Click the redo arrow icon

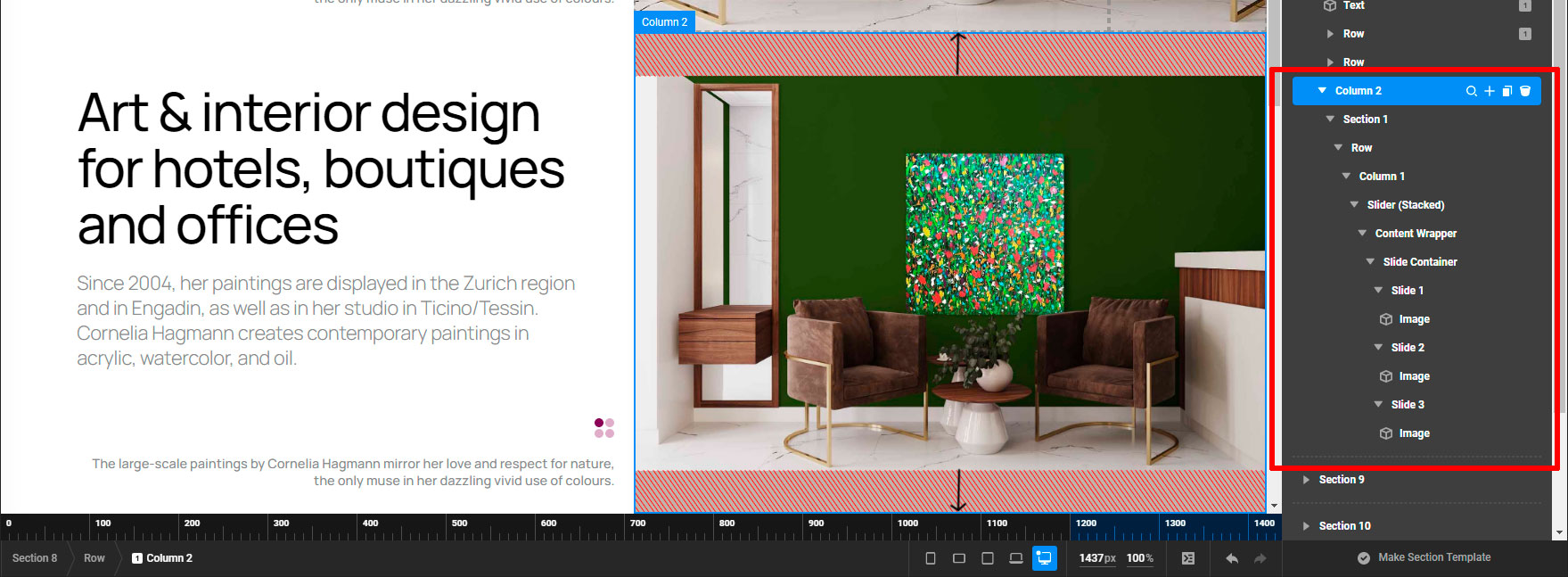[1260, 558]
